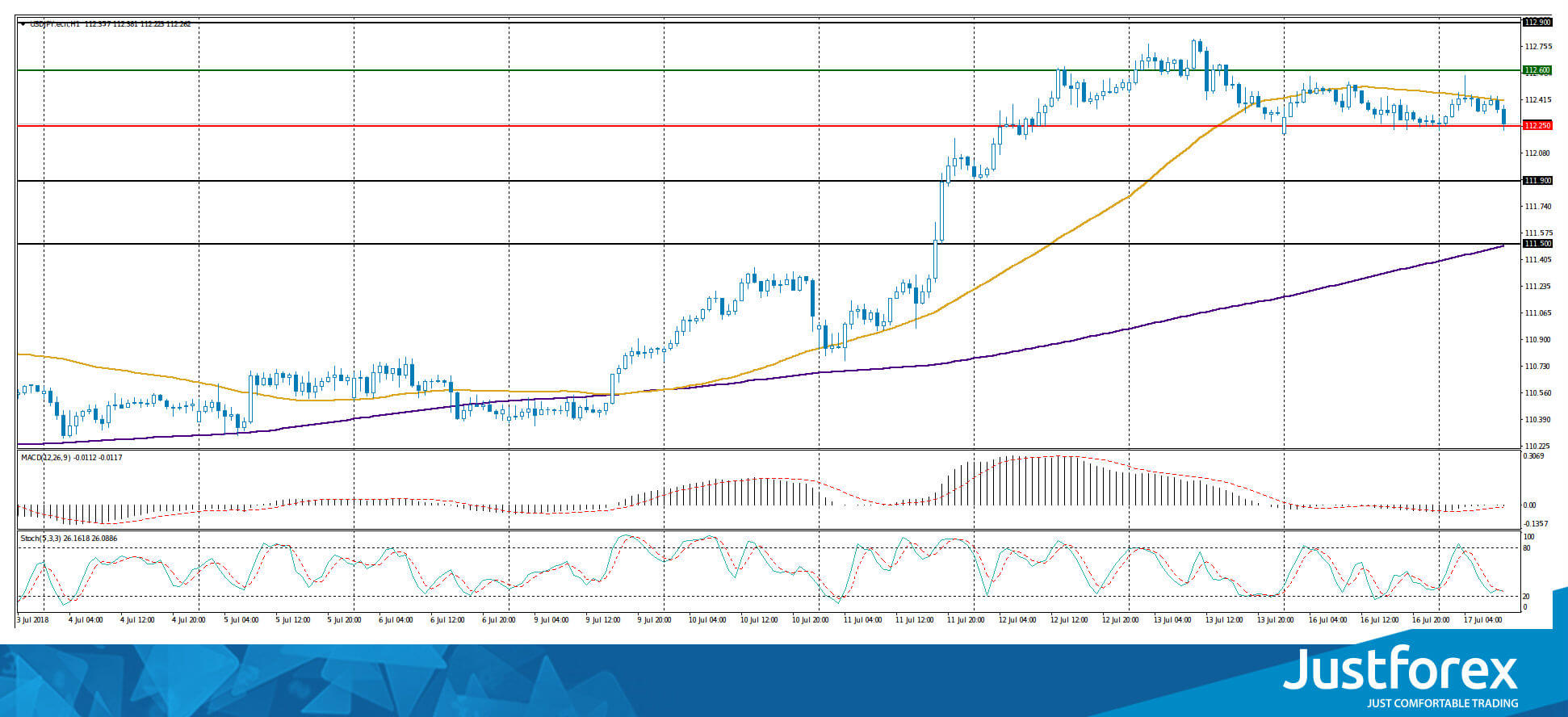Click the 13 Jul 12:00 time label

1225,620
